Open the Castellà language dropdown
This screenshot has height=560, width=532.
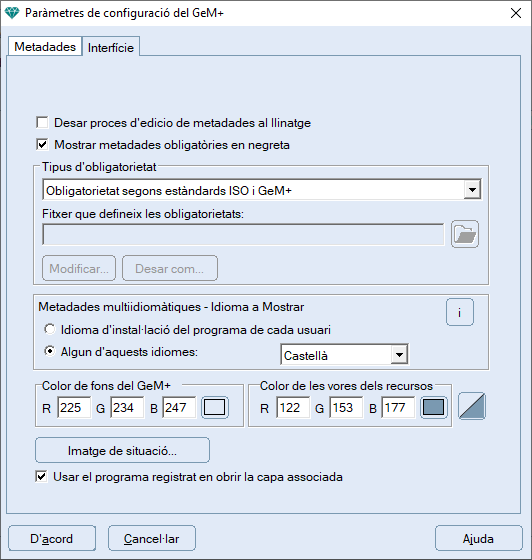tap(399, 355)
